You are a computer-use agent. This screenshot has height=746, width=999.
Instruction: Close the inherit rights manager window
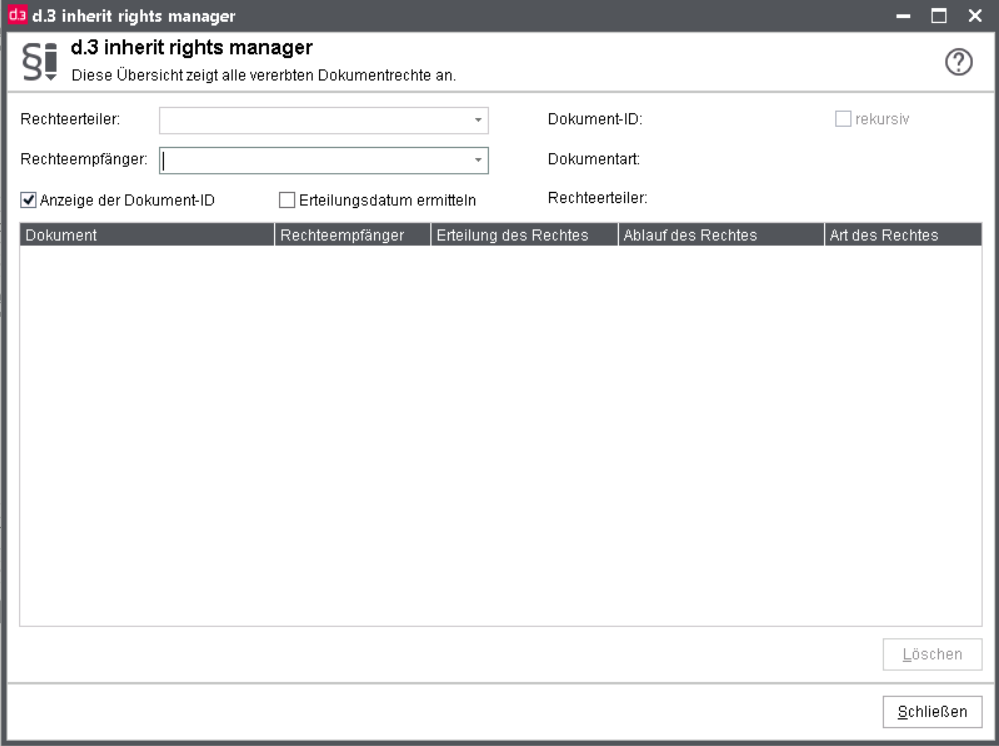pyautogui.click(x=975, y=16)
